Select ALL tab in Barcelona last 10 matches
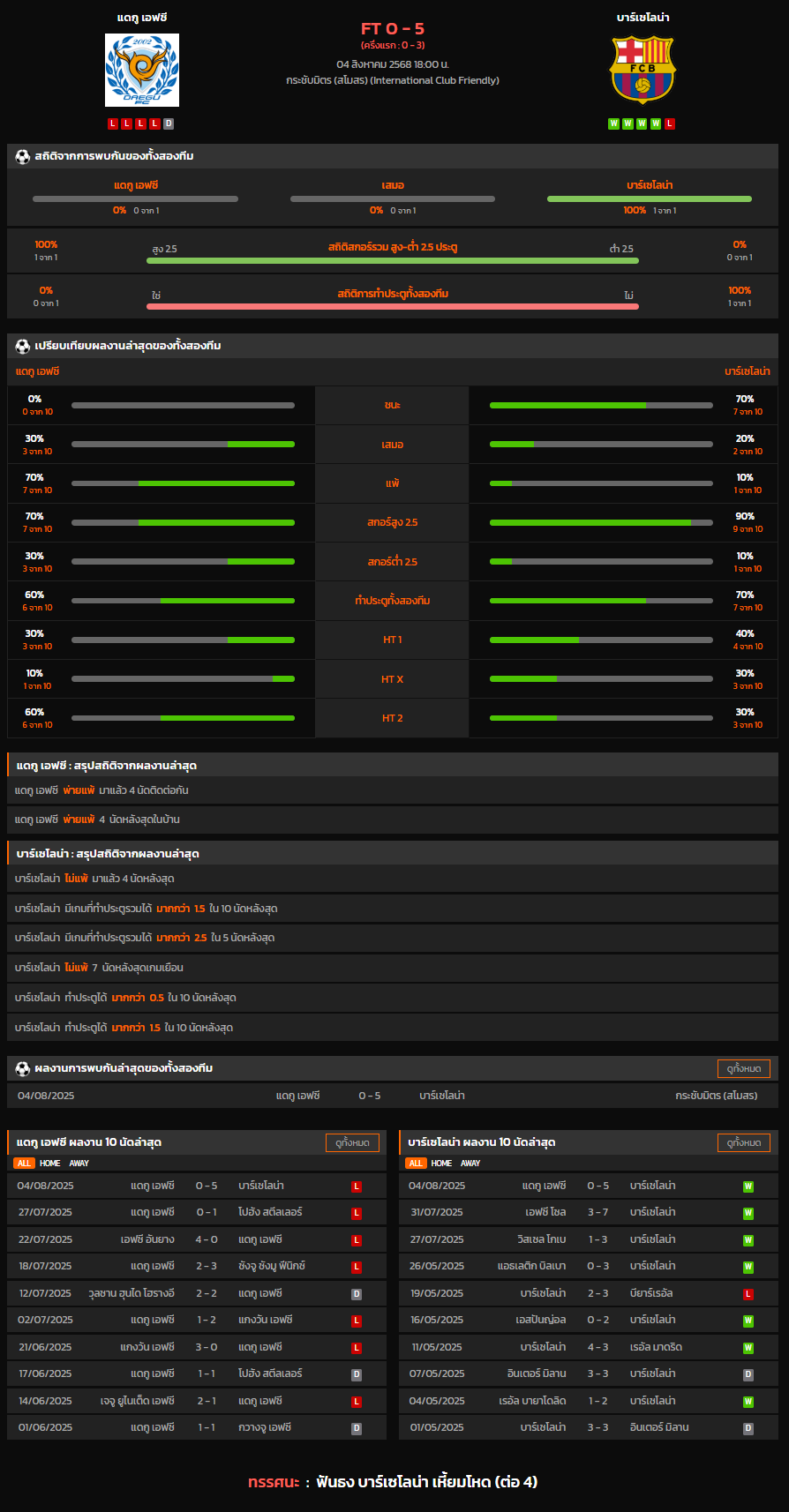Screen dimensions: 789x1512 [416, 1164]
